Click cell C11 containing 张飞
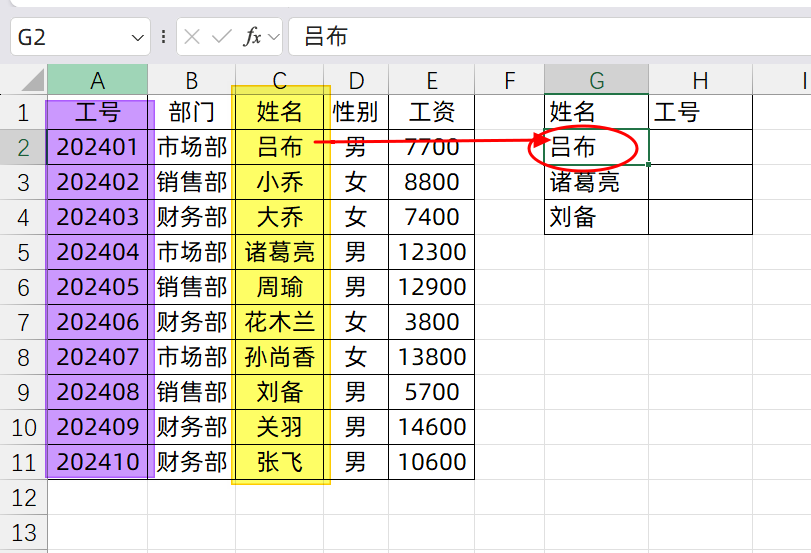 pos(279,462)
